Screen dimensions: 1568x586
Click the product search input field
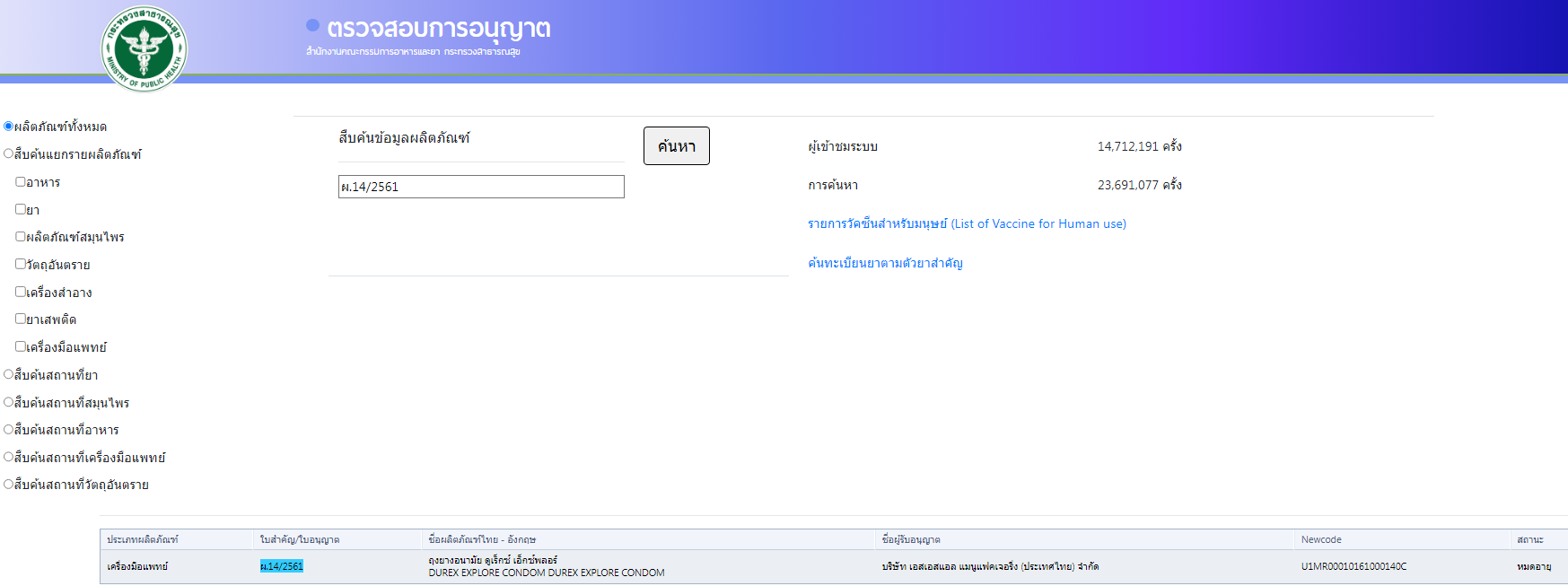pos(480,187)
